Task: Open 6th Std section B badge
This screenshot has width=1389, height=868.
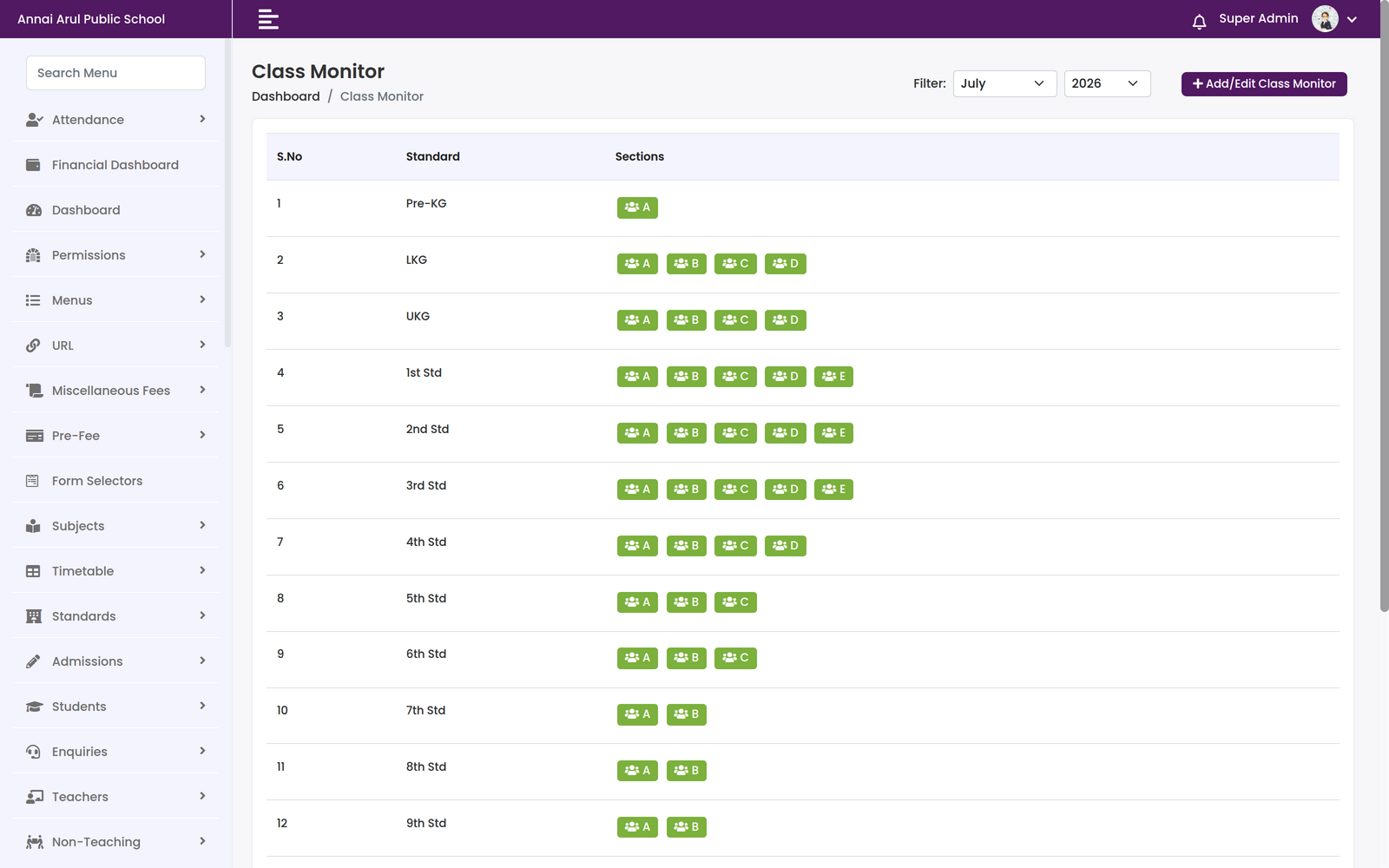Action: point(686,658)
